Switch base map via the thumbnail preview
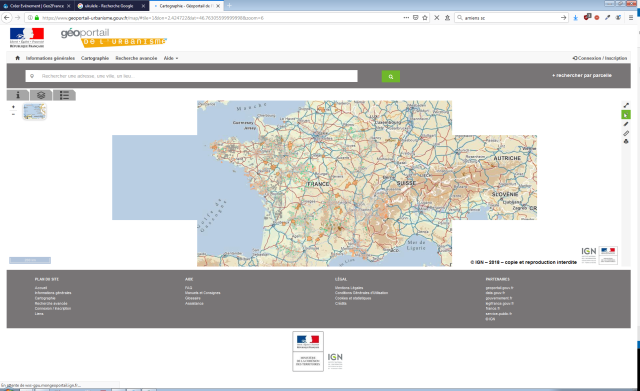This screenshot has width=640, height=391. (x=35, y=111)
